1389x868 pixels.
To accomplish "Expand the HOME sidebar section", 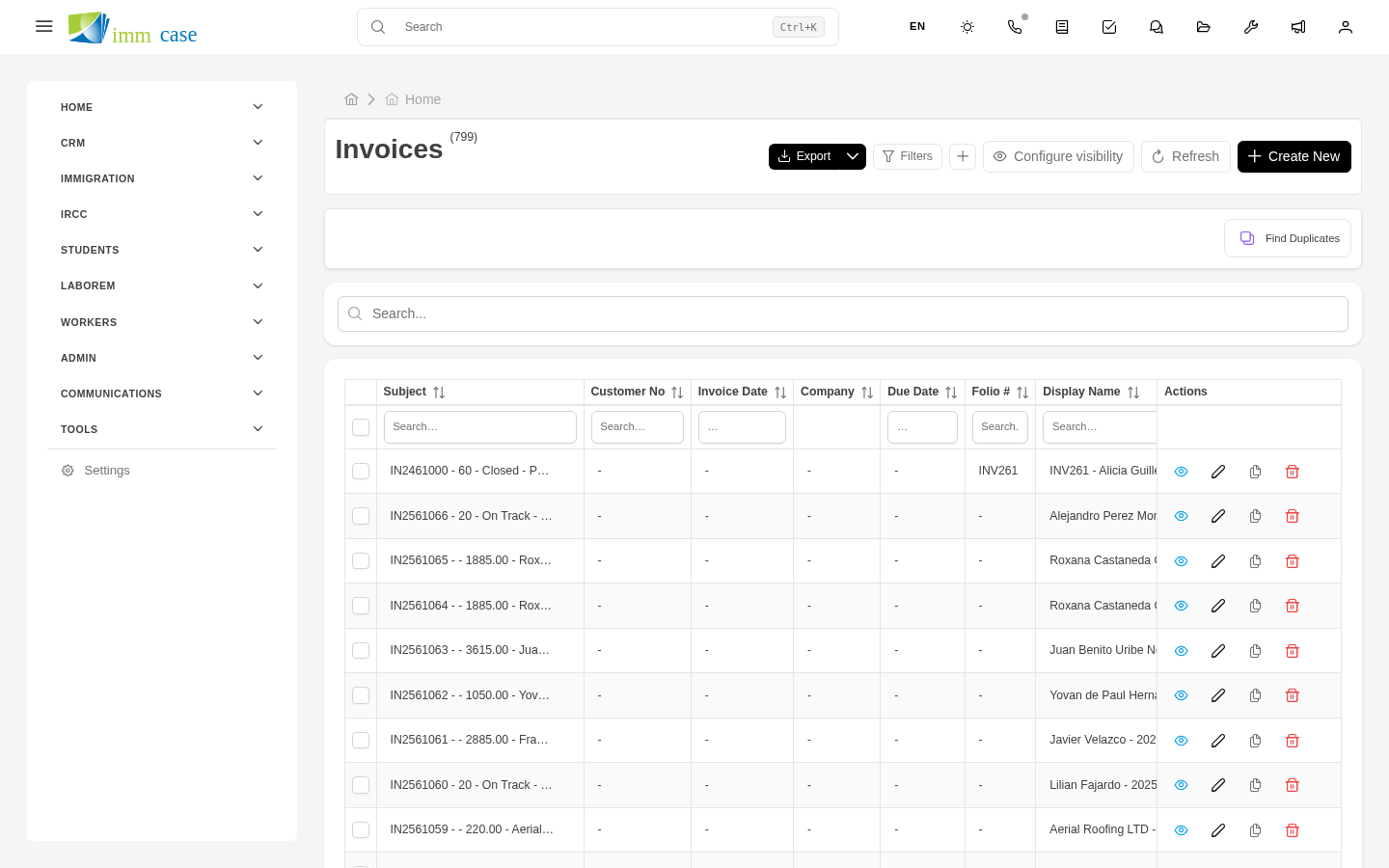I will click(161, 107).
